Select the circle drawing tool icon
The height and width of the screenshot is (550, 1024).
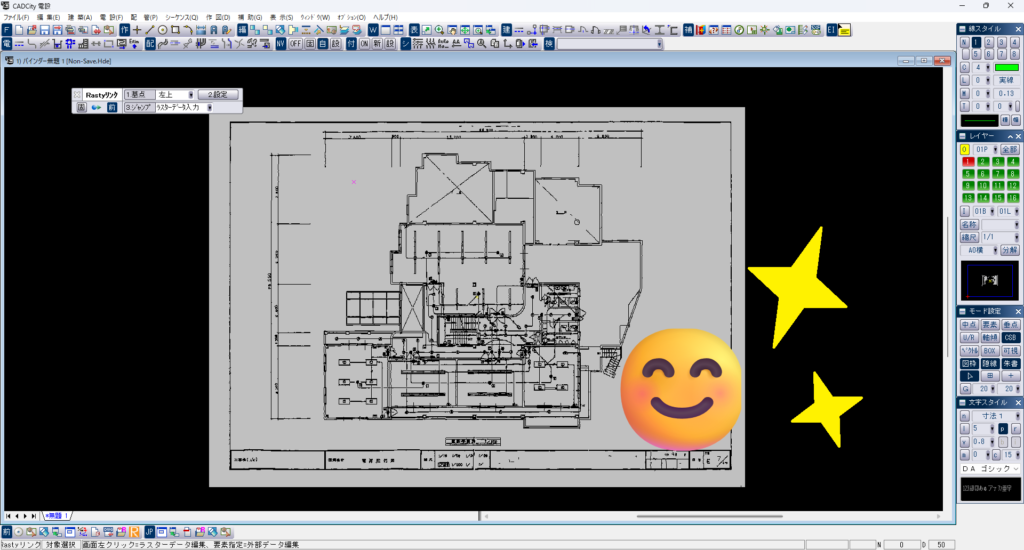[163, 30]
